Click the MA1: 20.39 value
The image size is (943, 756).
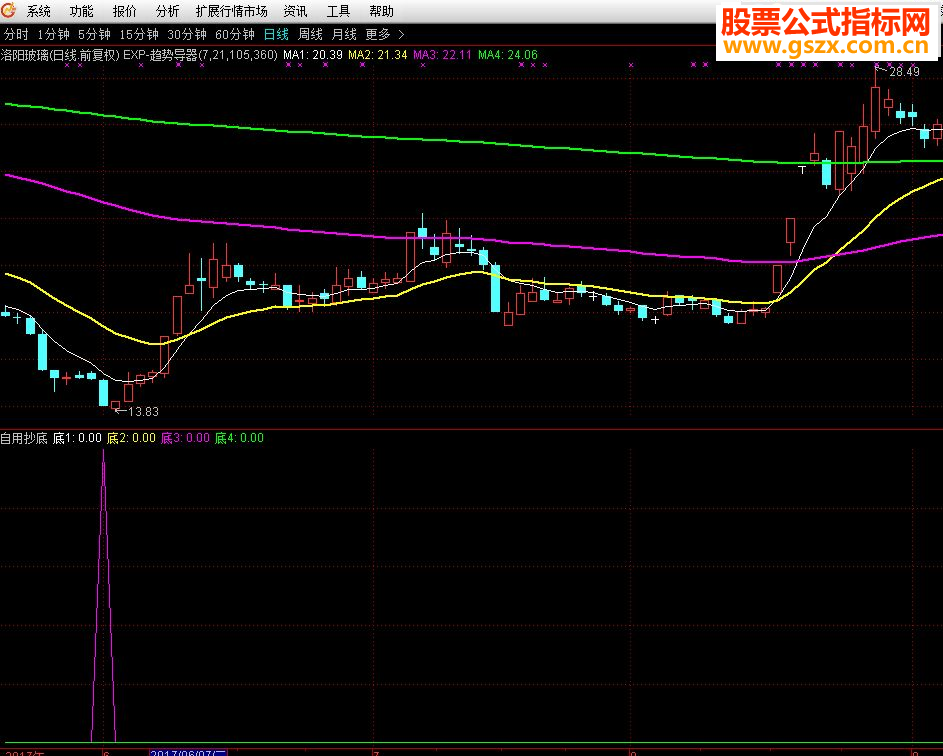coord(313,55)
